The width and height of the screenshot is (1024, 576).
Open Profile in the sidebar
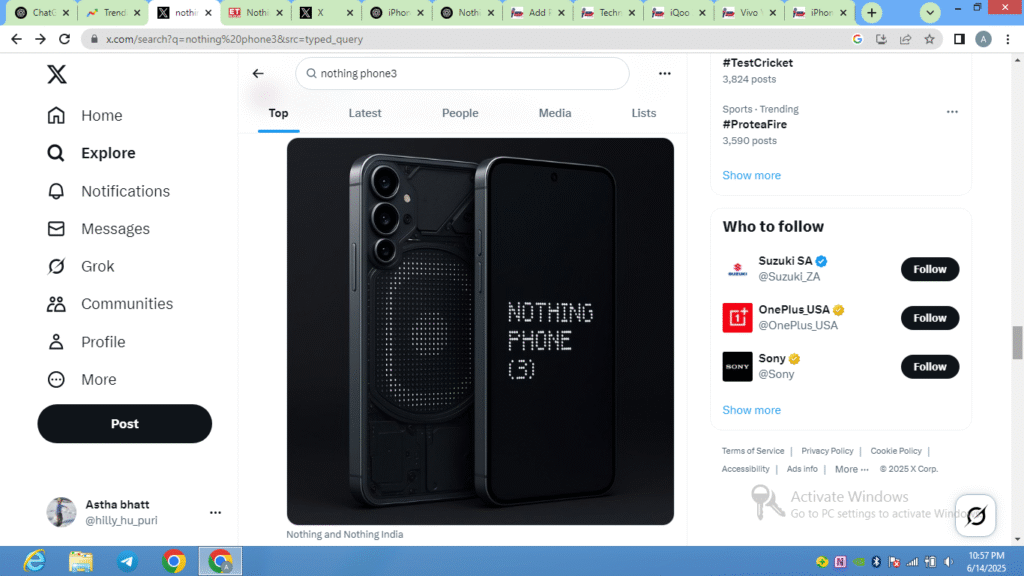click(x=86, y=342)
